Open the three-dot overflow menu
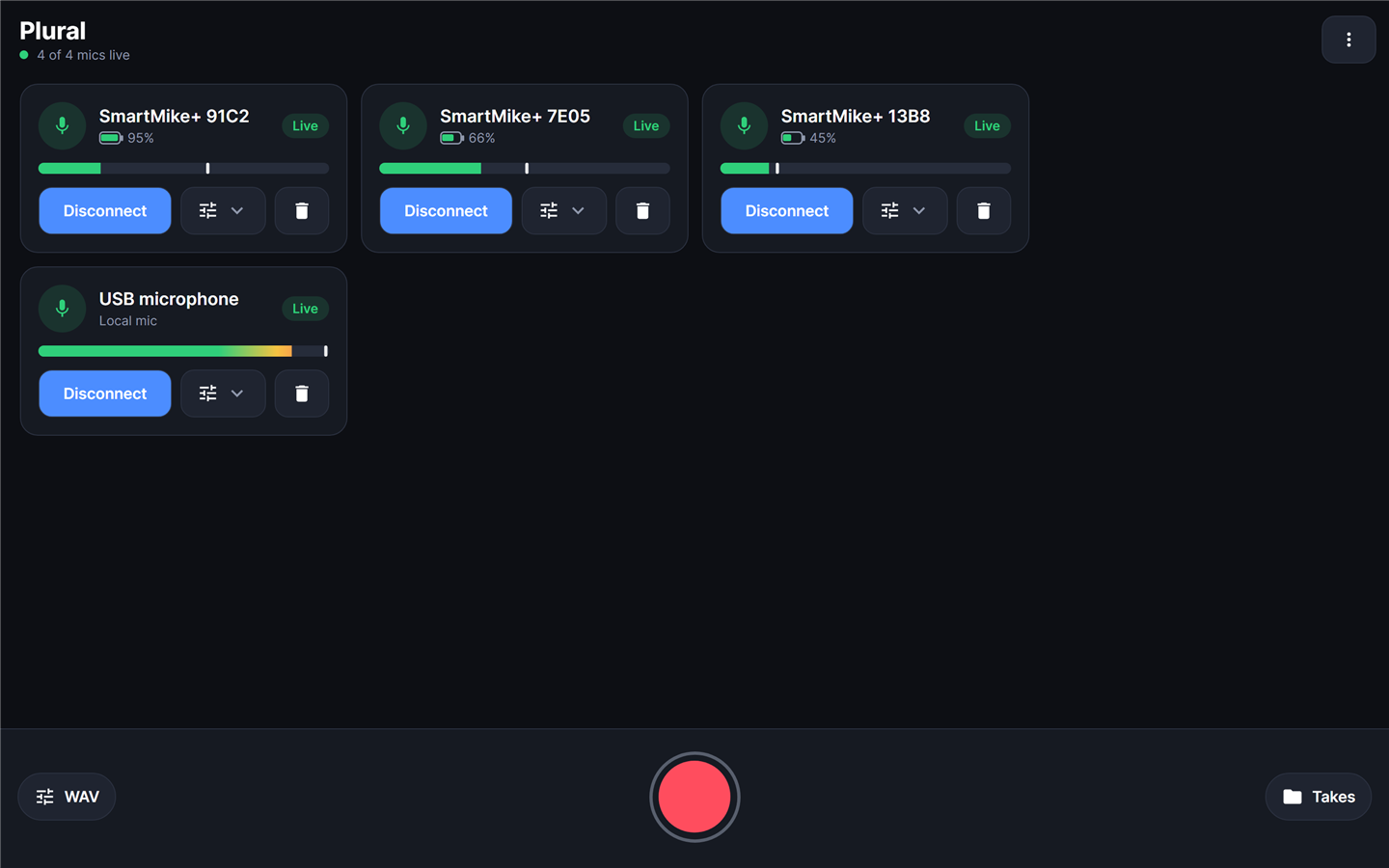Image resolution: width=1389 pixels, height=868 pixels. click(x=1348, y=40)
